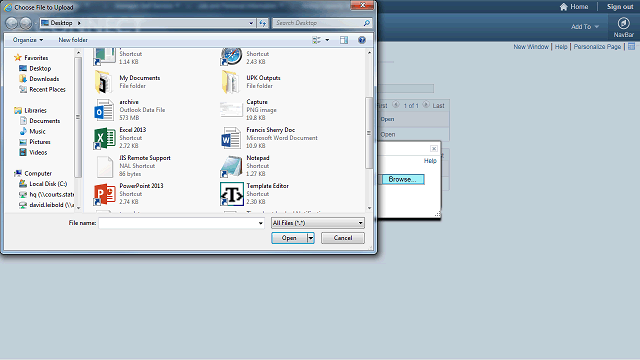Click the file list vertical scrollbar thumb
Image resolution: width=640 pixels, height=360 pixels.
click(x=369, y=133)
